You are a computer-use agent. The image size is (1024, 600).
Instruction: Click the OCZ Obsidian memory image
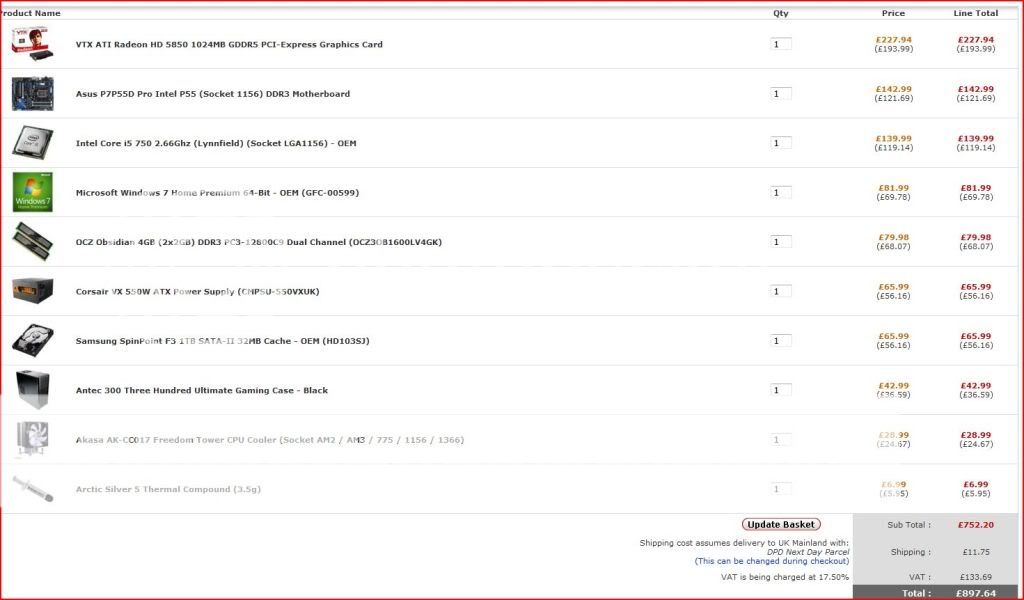[x=32, y=241]
